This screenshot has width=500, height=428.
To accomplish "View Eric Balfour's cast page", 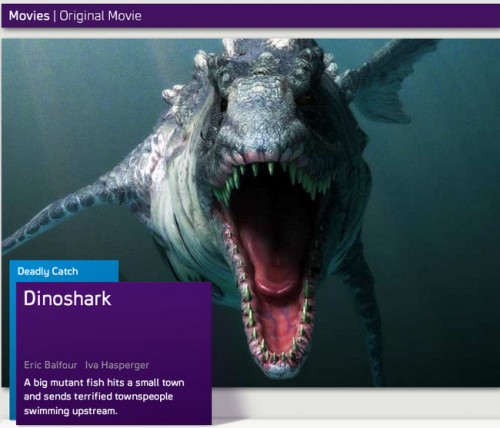I will (50, 365).
